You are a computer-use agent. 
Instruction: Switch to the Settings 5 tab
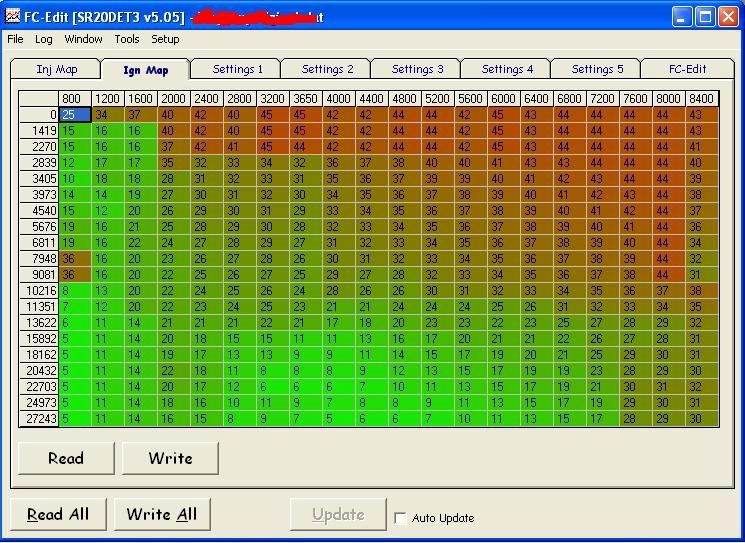pos(597,69)
